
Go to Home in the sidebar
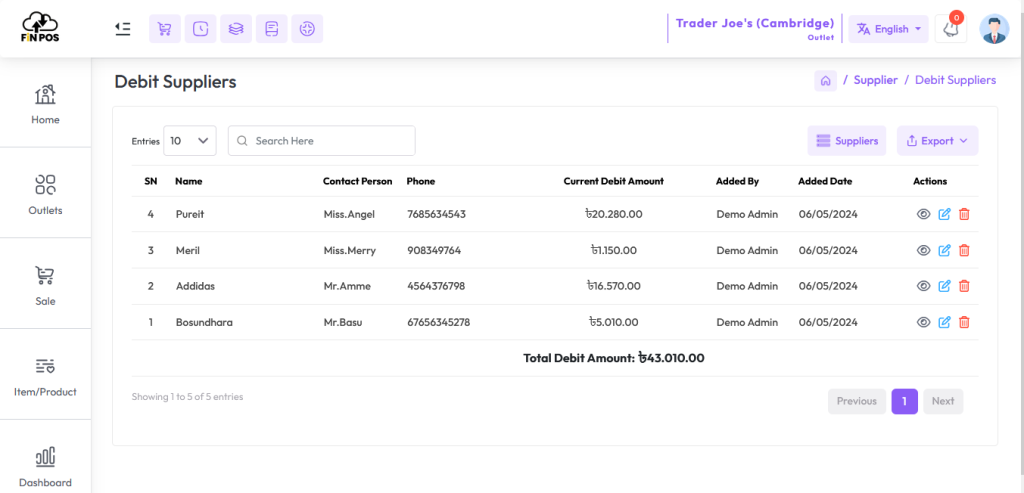(45, 104)
